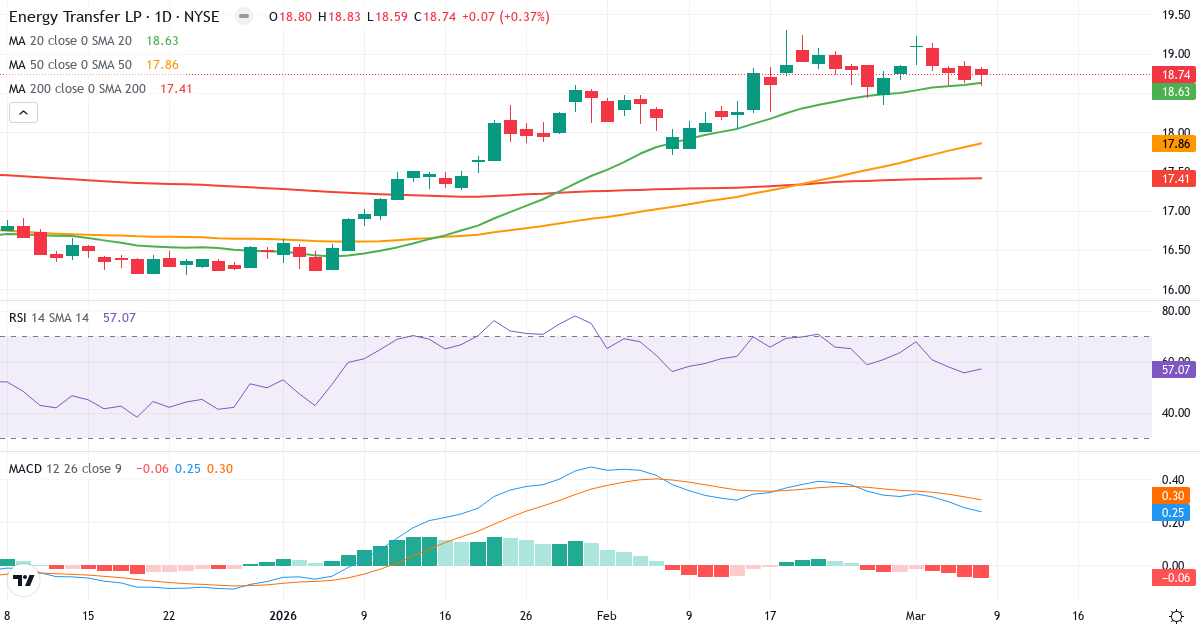Open the chart settings gear
Viewport: 1200px width, 630px height.
(x=1177, y=618)
